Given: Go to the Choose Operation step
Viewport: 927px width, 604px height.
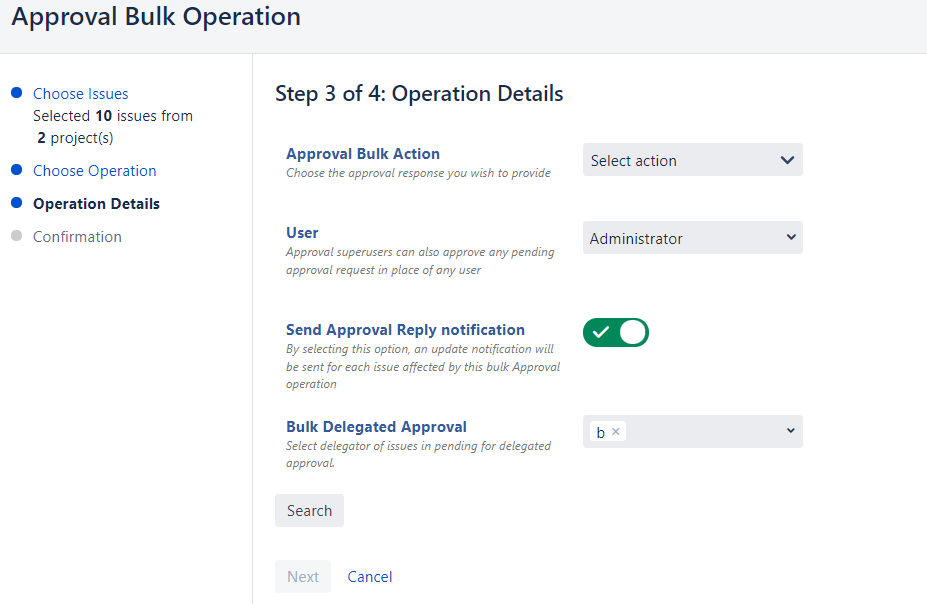Looking at the screenshot, I should click(95, 171).
